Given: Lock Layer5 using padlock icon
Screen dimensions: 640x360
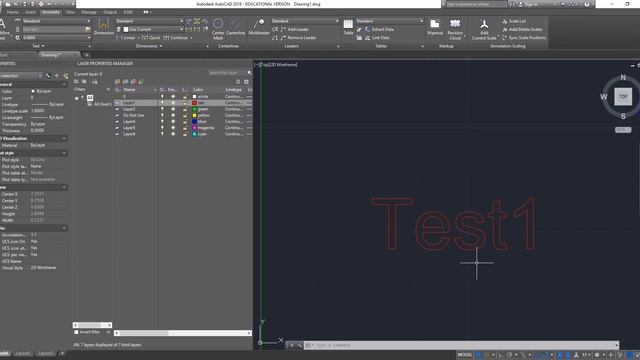Looking at the screenshot, I should pos(184,128).
